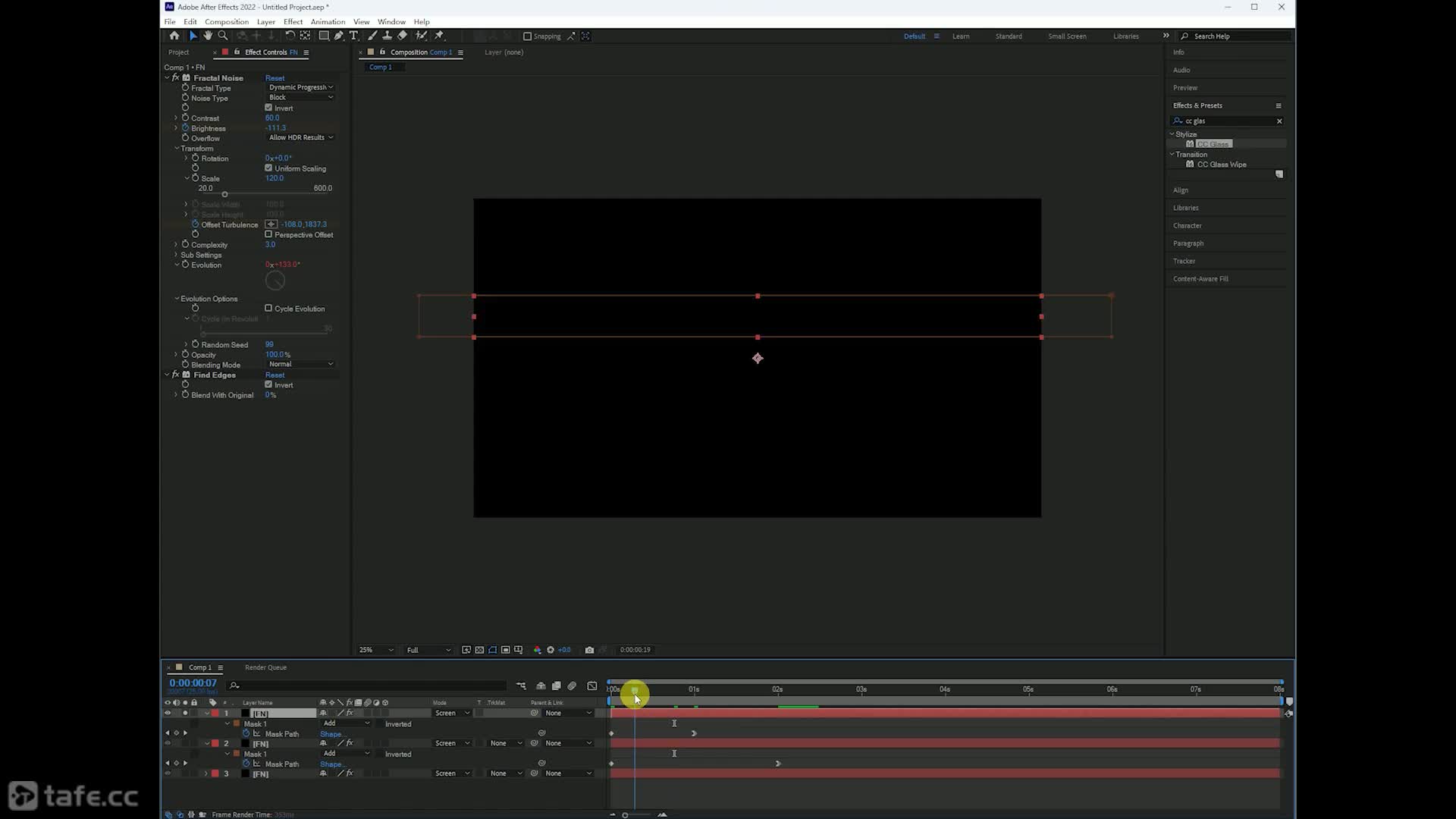Viewport: 1456px width, 819px height.
Task: Open the Noise Type dropdown
Action: click(300, 97)
